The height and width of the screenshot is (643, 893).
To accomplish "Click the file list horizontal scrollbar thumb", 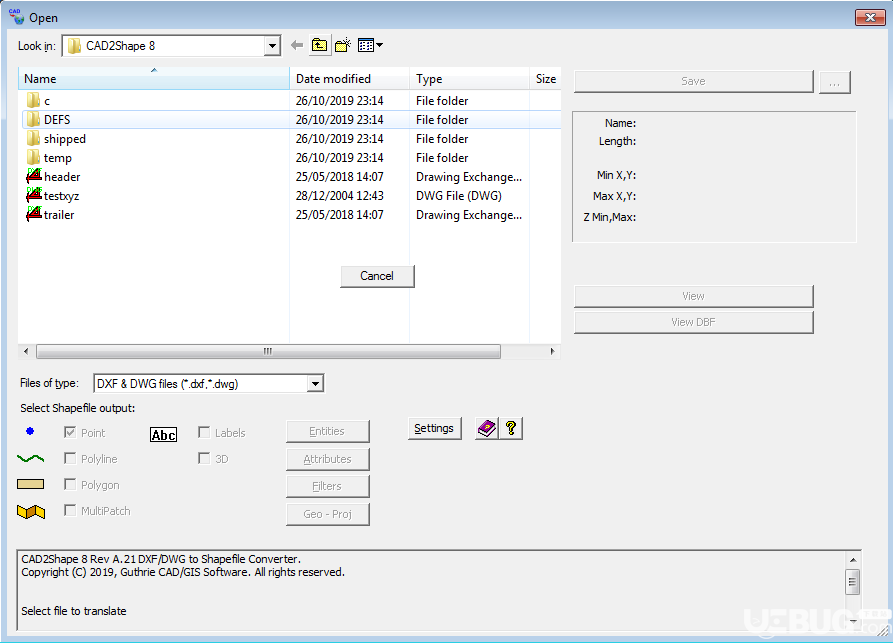I will click(x=268, y=351).
